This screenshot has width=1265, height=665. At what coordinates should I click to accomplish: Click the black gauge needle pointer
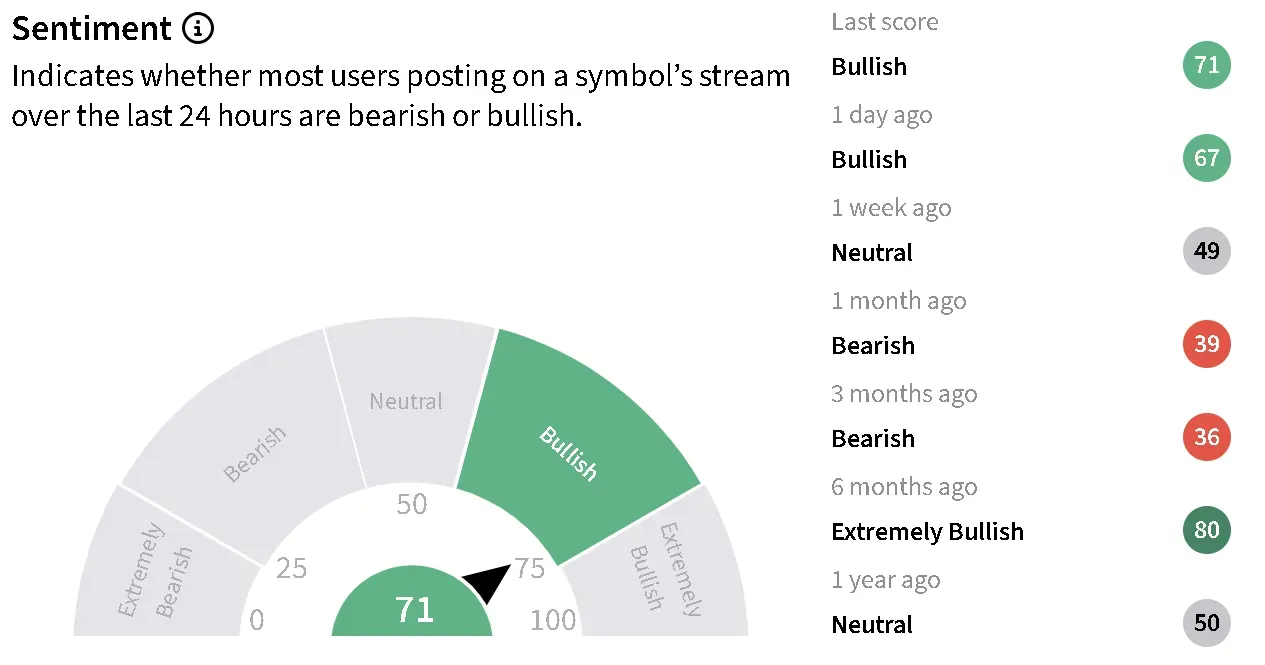(x=487, y=581)
